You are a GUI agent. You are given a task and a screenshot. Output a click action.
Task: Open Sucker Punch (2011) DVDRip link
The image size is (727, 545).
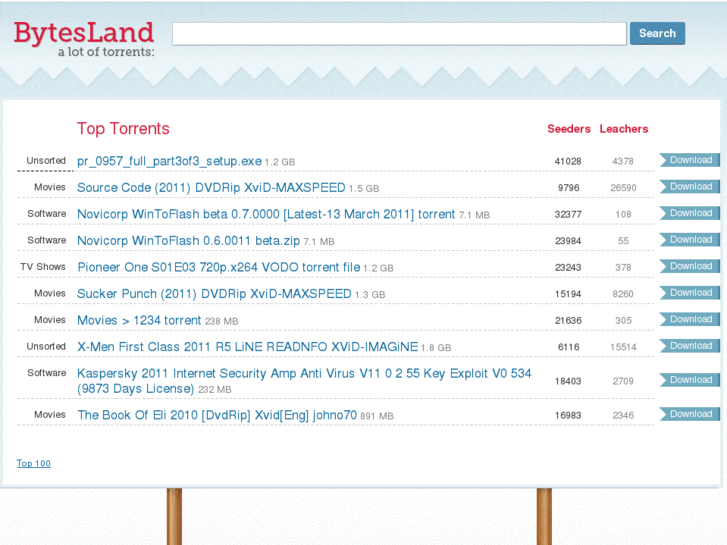[x=214, y=294]
